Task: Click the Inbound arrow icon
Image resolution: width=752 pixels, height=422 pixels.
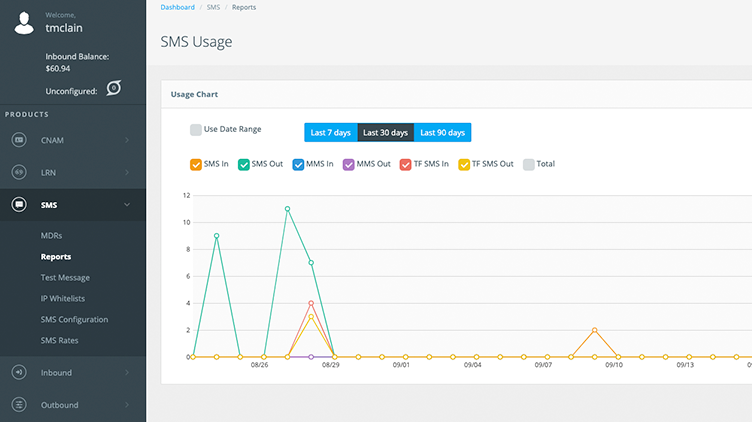Action: click(19, 372)
